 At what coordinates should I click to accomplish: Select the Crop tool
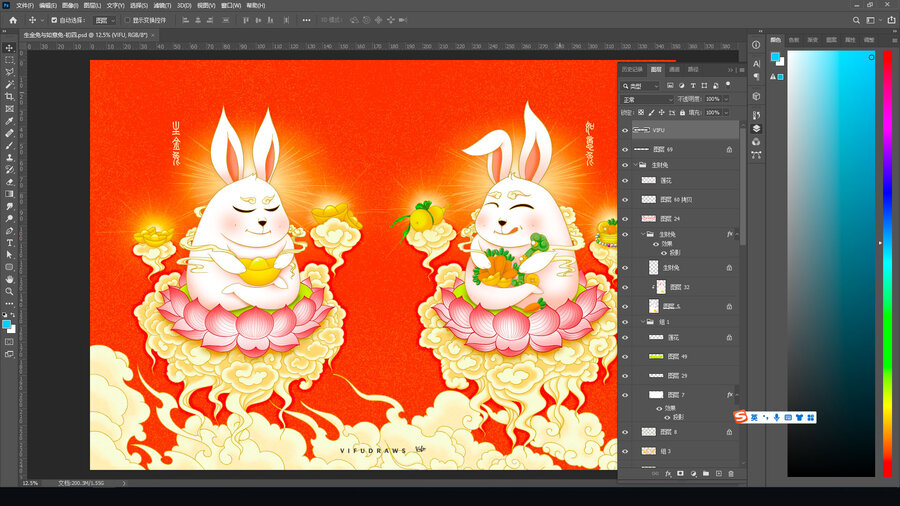[9, 96]
